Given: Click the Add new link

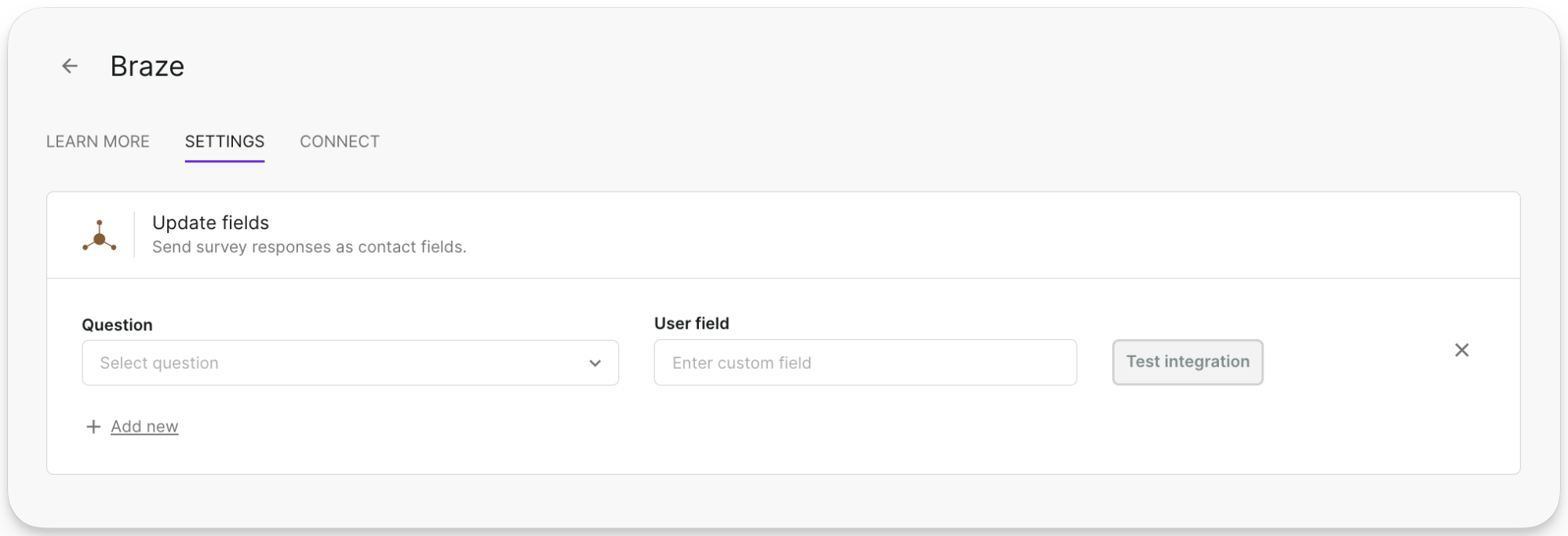Looking at the screenshot, I should coord(144,426).
